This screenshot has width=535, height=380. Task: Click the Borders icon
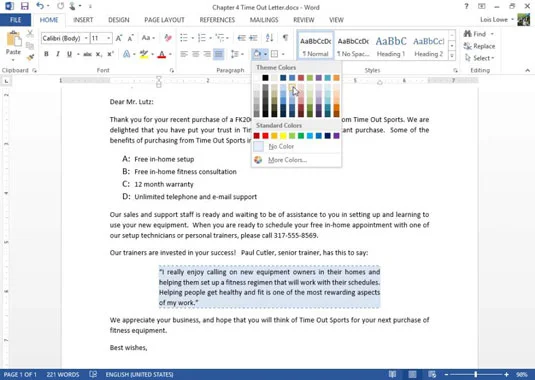point(274,54)
